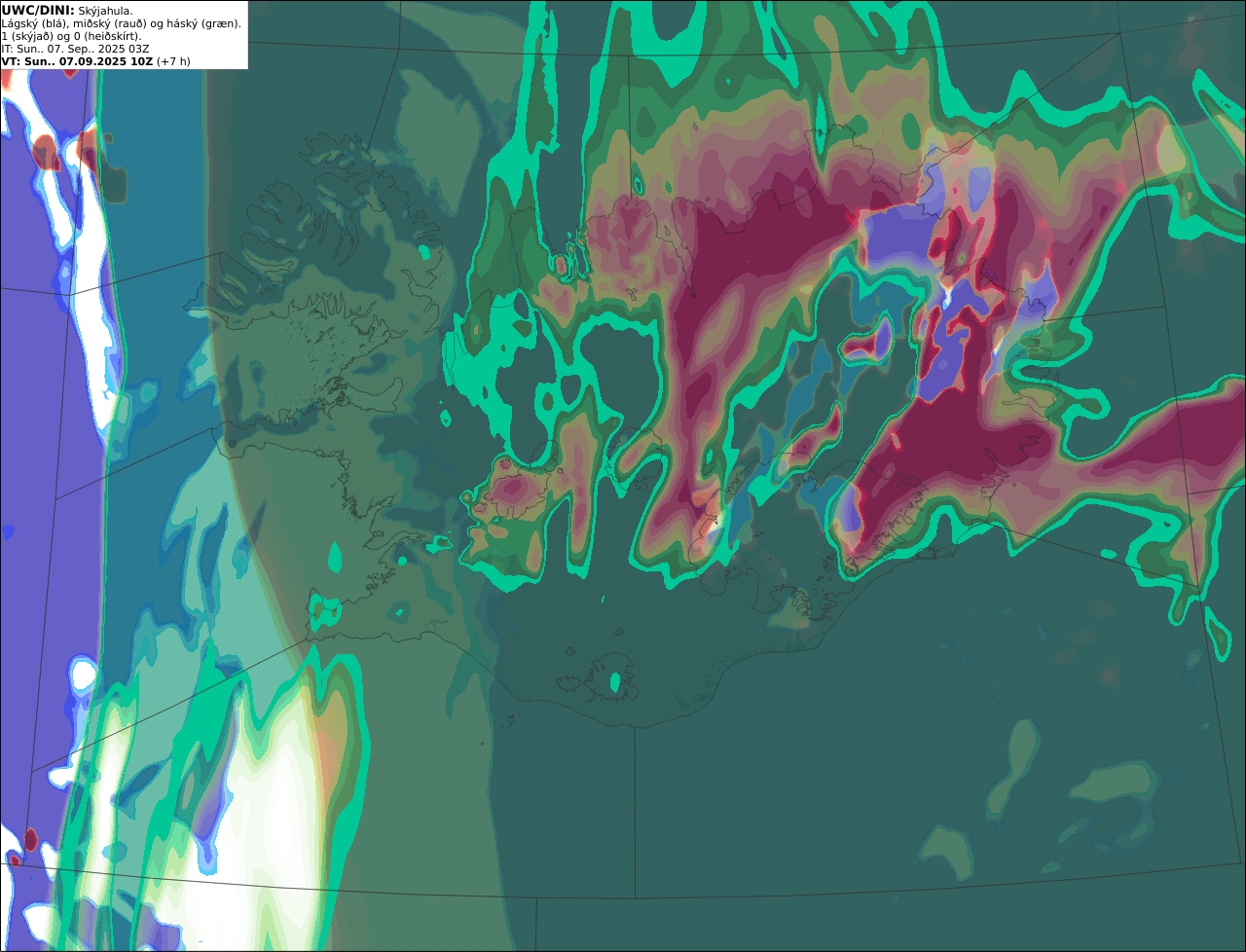Click the 'VT: Sun.. 07.09.2025 10Z (+7 h)' line
The width and height of the screenshot is (1246, 952).
(96, 61)
